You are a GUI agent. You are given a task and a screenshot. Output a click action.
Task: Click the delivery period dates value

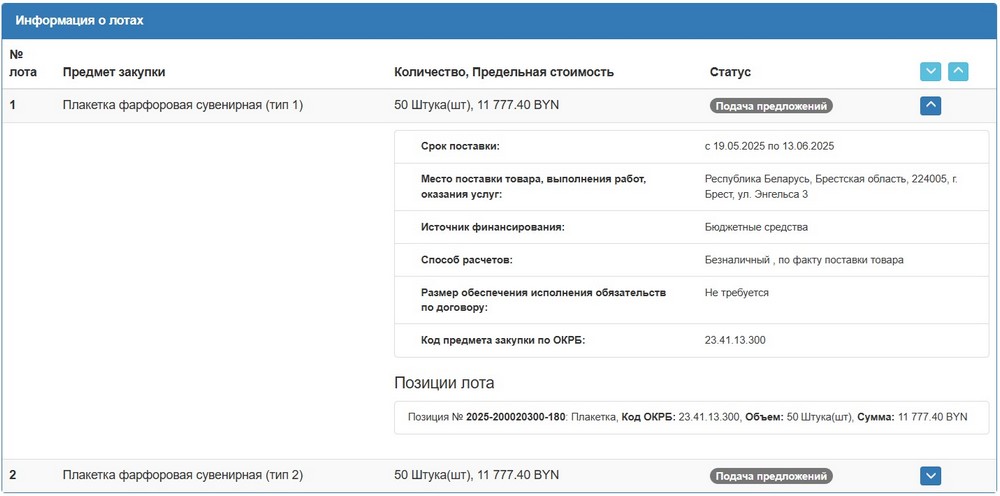tap(769, 146)
